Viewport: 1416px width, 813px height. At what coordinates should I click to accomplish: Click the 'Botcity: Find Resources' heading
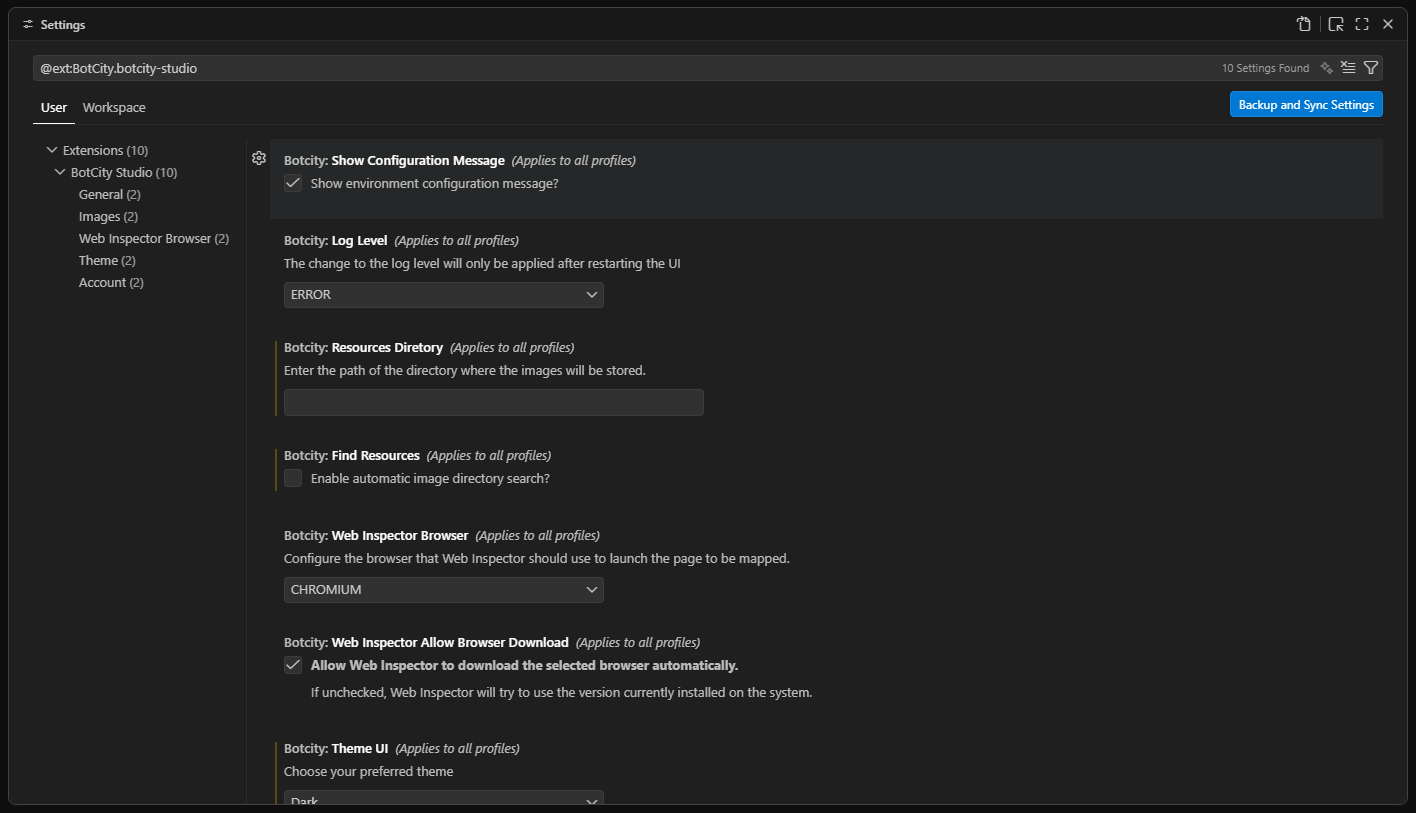352,455
